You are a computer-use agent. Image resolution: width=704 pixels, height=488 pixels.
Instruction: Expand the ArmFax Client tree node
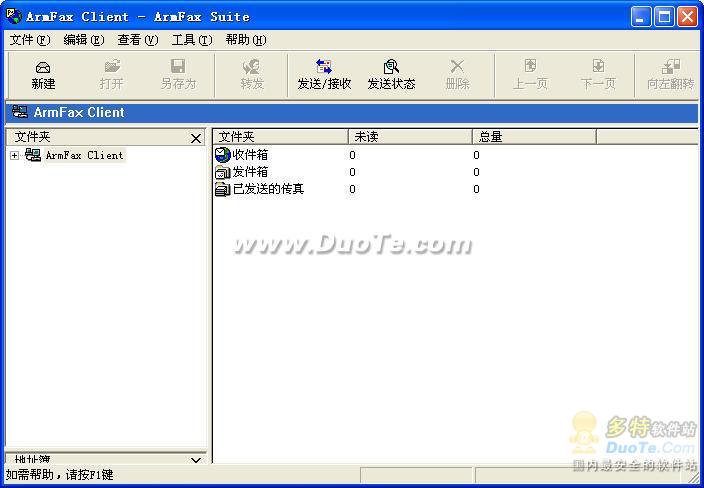(x=14, y=155)
